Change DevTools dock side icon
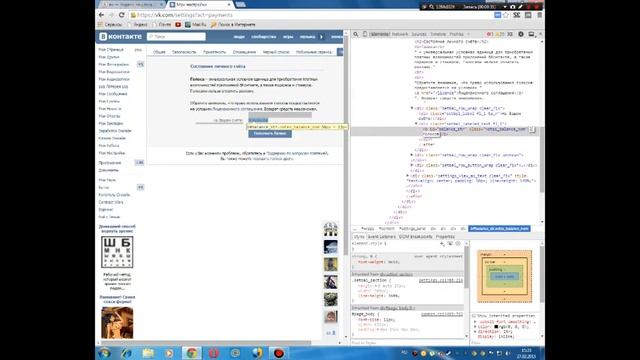The width and height of the screenshot is (640, 360). click(x=531, y=34)
